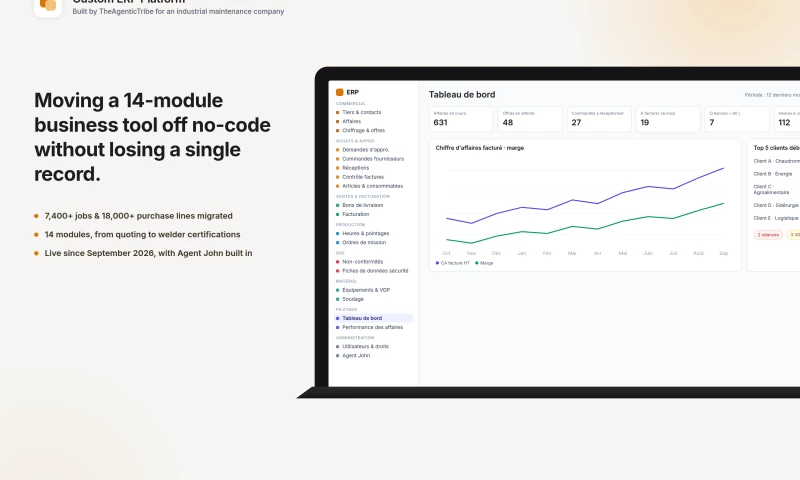
Task: Click the 'Top 5 clients' panel title
Action: tap(777, 148)
